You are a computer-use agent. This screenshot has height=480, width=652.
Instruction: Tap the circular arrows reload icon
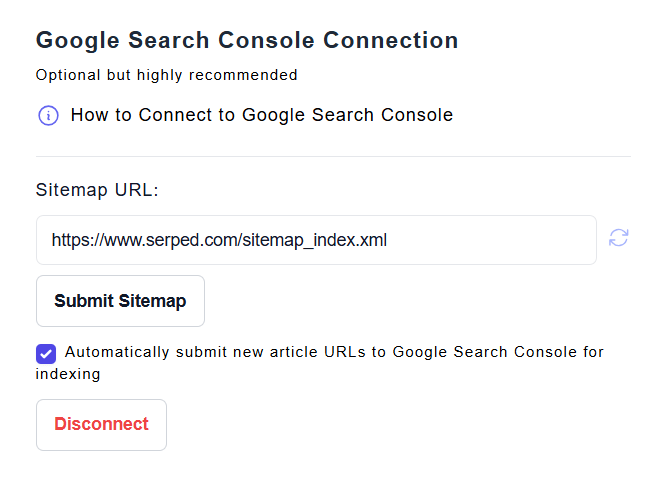coord(619,238)
